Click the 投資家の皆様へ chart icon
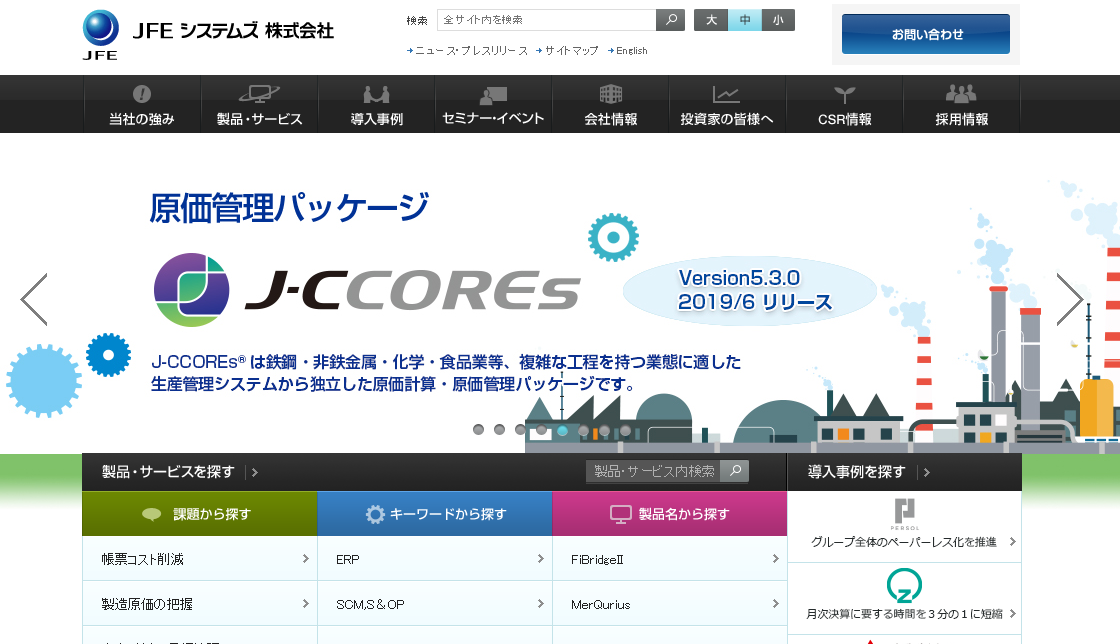The image size is (1120, 644). pos(726,94)
